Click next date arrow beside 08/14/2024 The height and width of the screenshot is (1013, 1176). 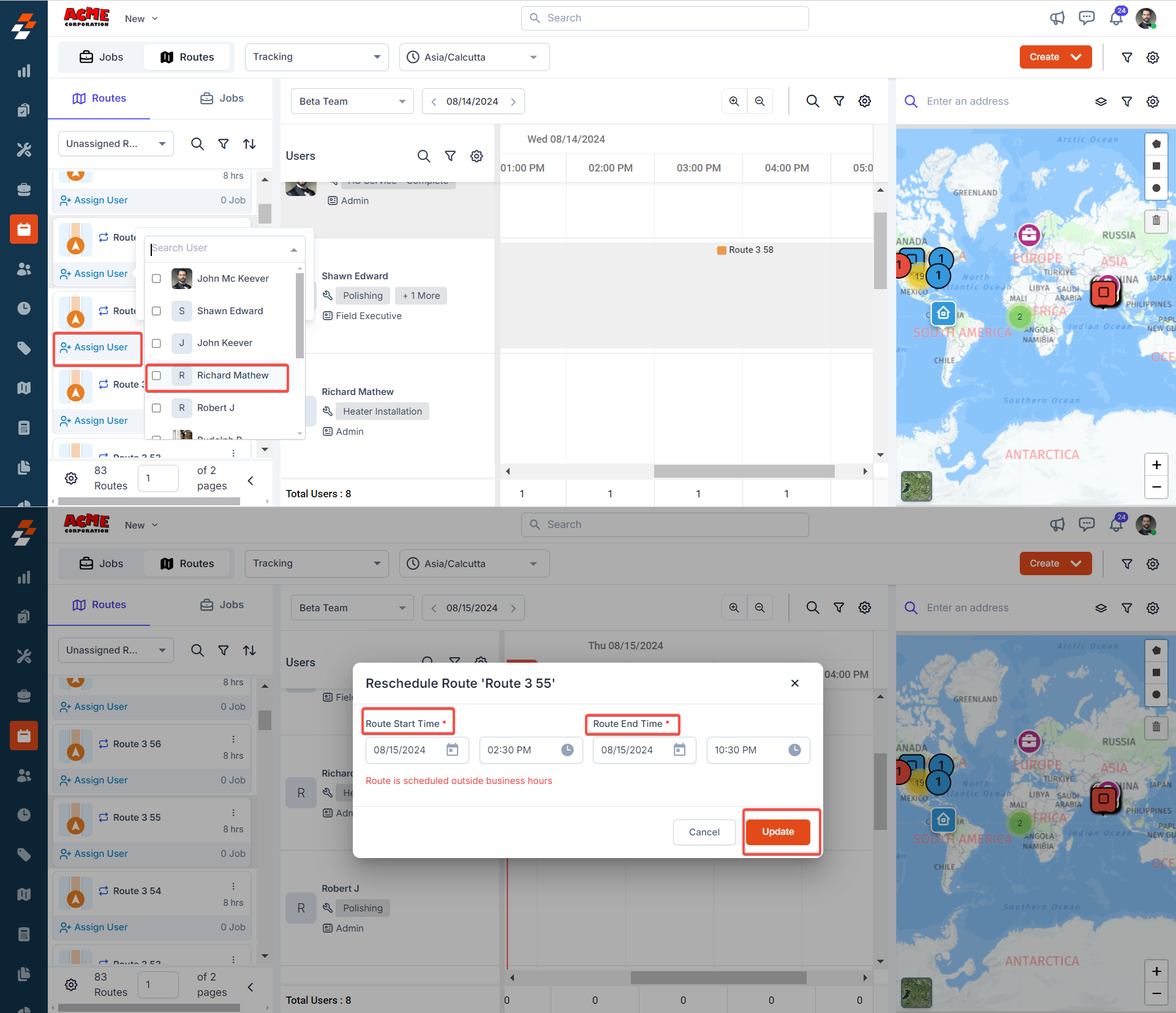pyautogui.click(x=513, y=102)
